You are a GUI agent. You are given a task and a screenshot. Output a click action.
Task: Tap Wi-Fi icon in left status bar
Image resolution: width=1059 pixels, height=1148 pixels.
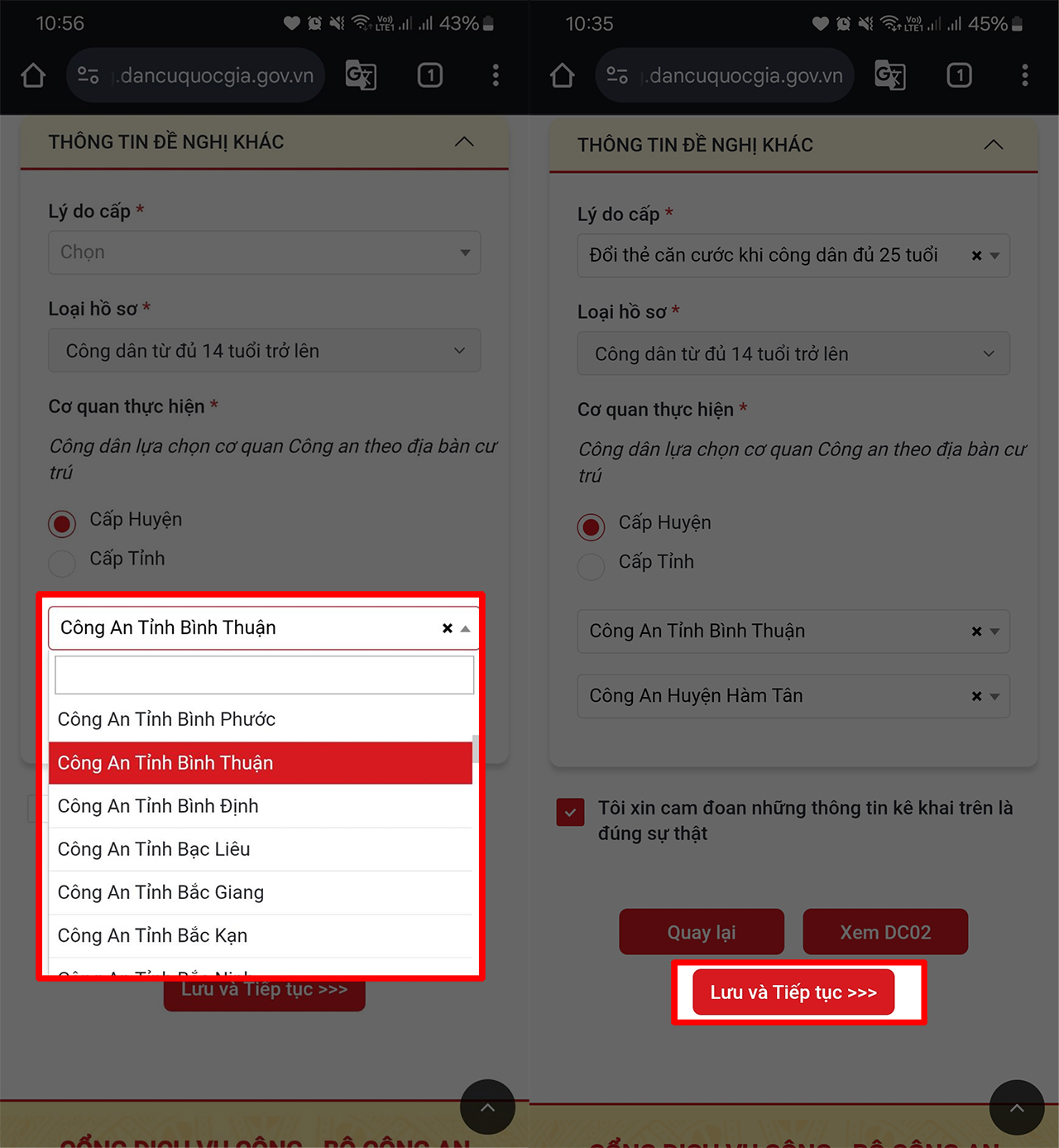(x=361, y=23)
